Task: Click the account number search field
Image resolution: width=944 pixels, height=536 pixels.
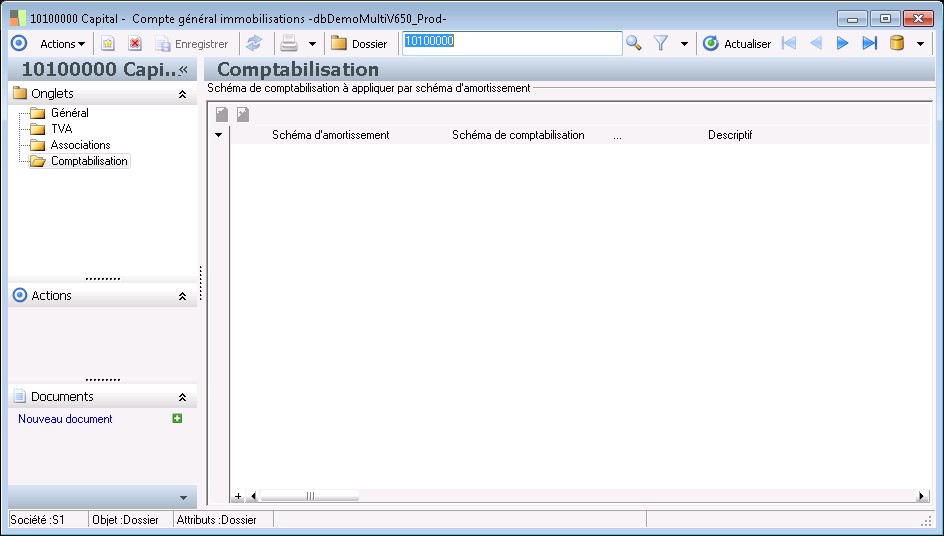Action: [x=512, y=43]
